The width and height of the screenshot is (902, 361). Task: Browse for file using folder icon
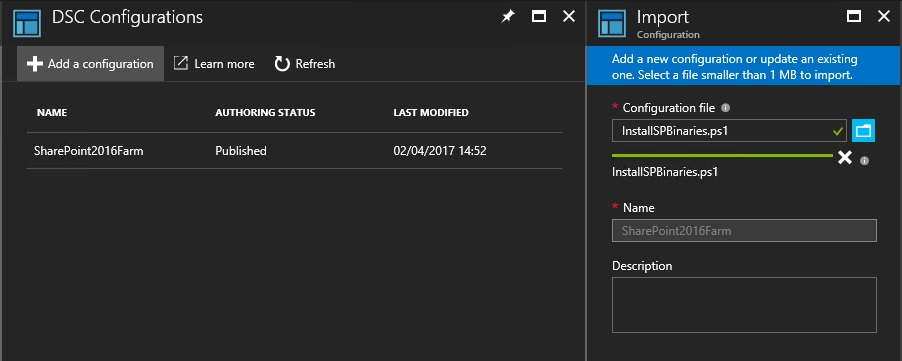863,131
